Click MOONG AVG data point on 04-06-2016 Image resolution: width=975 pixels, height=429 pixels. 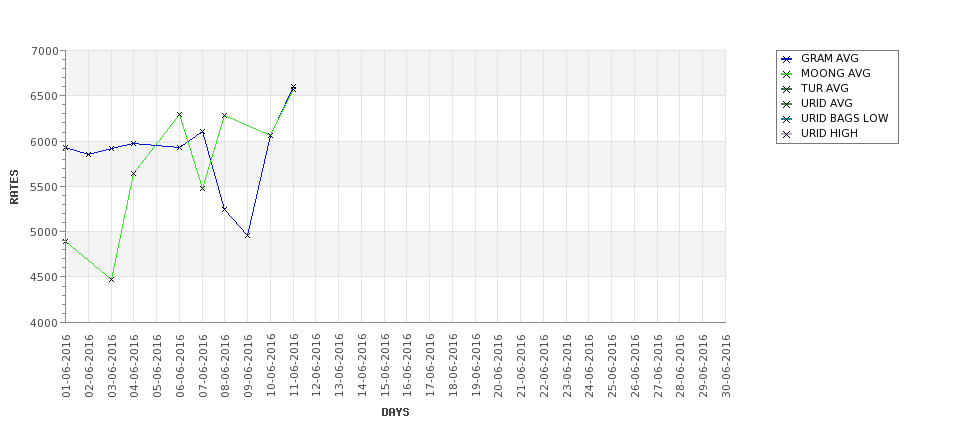[x=134, y=173]
